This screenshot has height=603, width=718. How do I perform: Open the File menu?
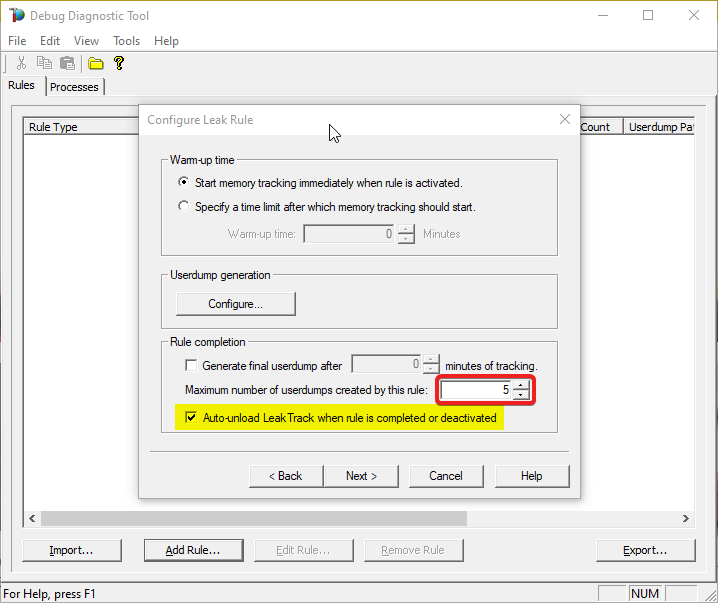17,41
